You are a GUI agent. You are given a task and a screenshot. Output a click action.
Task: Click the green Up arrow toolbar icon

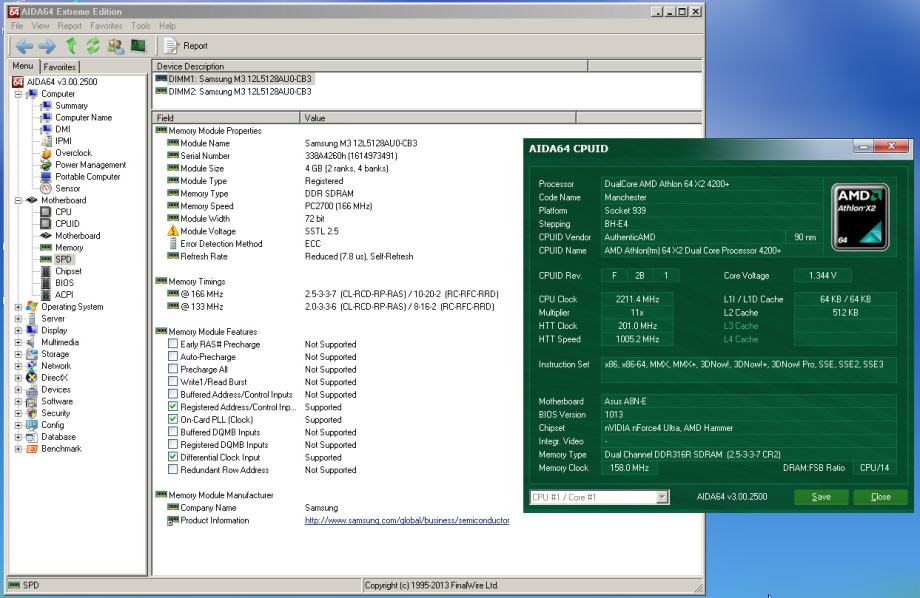point(71,46)
